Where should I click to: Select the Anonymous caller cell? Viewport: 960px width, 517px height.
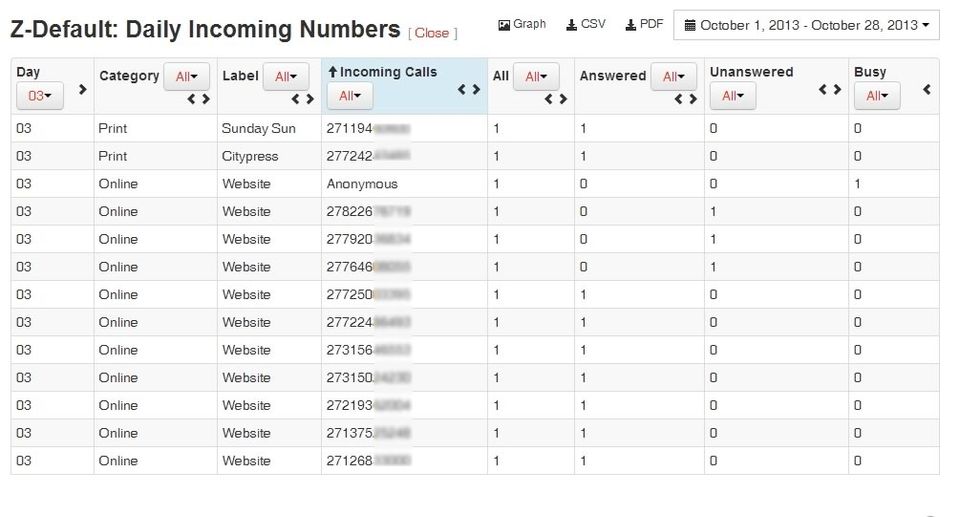(x=362, y=184)
